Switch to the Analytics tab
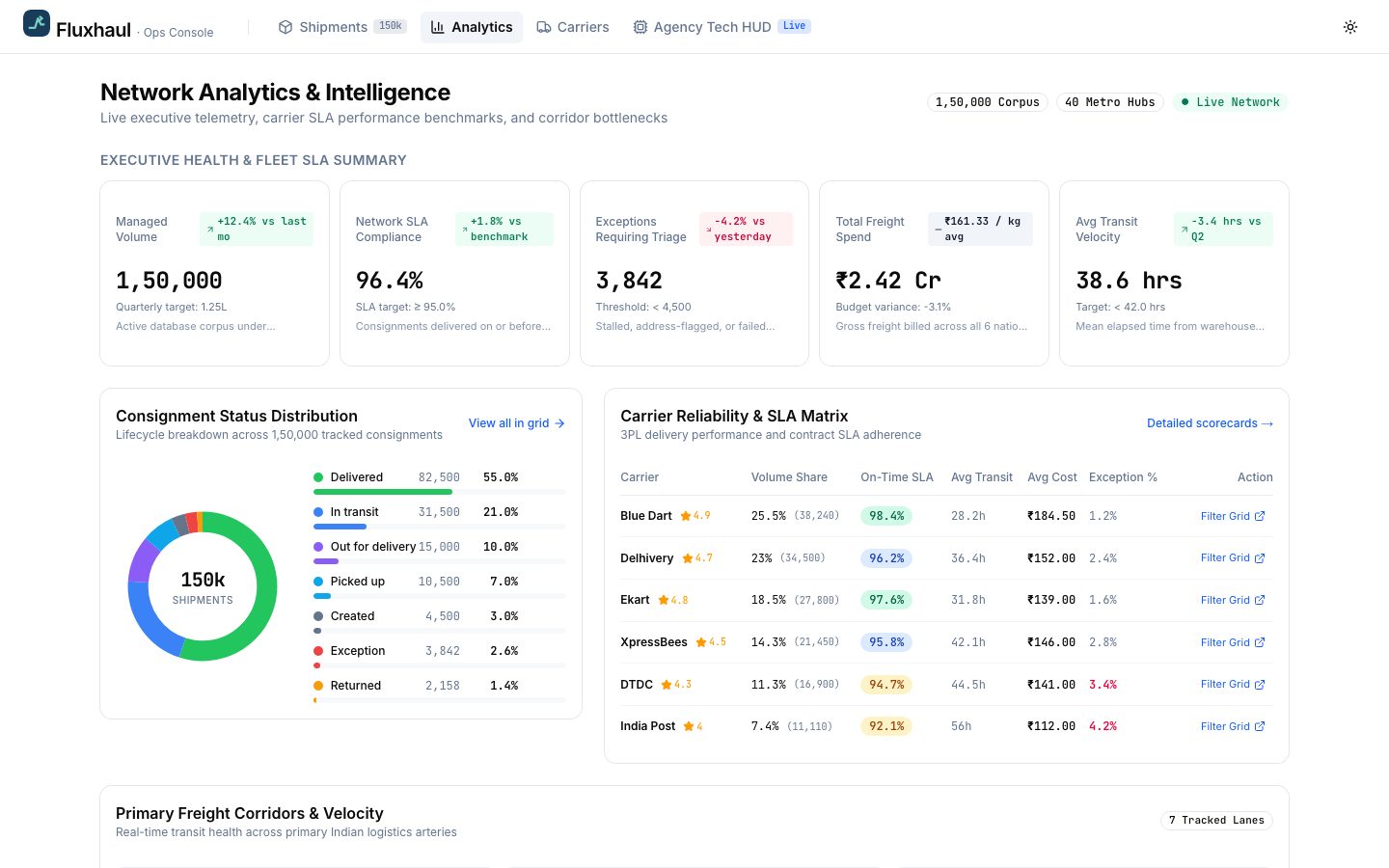 472,27
